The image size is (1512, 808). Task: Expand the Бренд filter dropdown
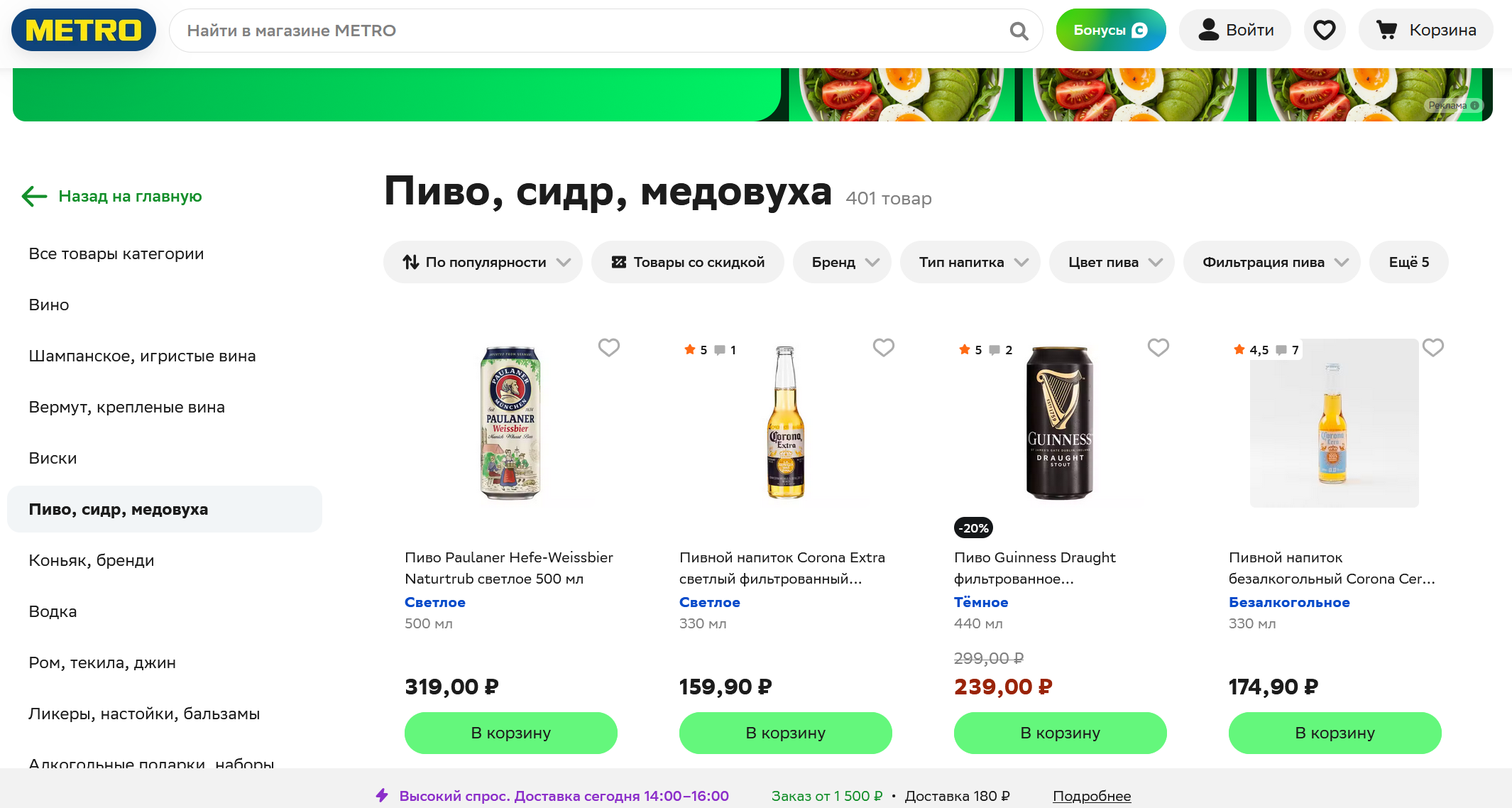[x=842, y=262]
